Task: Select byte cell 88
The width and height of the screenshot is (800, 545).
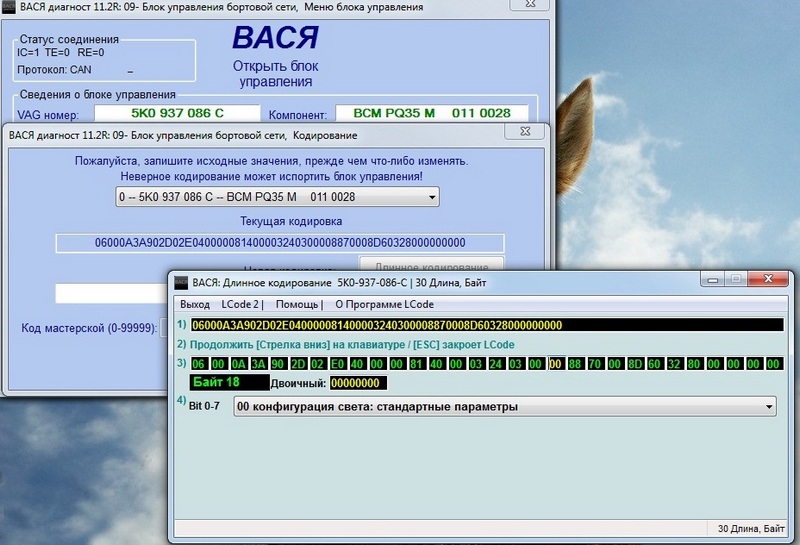Action: pos(576,364)
